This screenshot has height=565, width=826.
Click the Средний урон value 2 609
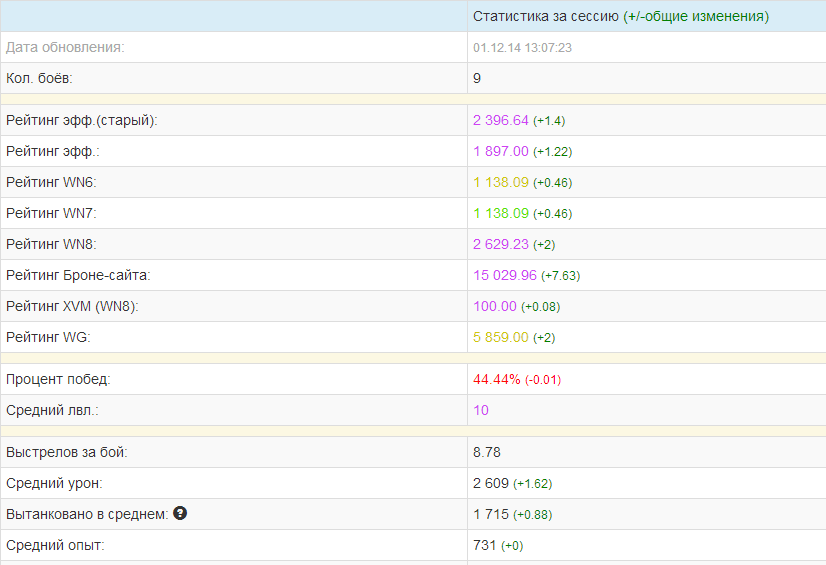[x=491, y=483]
